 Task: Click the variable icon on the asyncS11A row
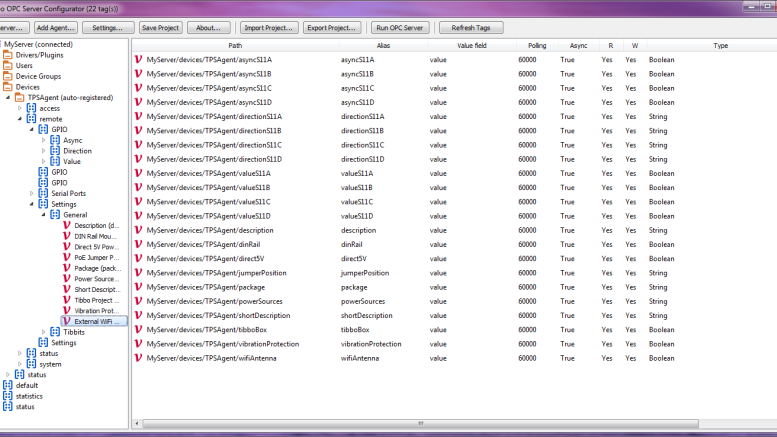pos(138,60)
